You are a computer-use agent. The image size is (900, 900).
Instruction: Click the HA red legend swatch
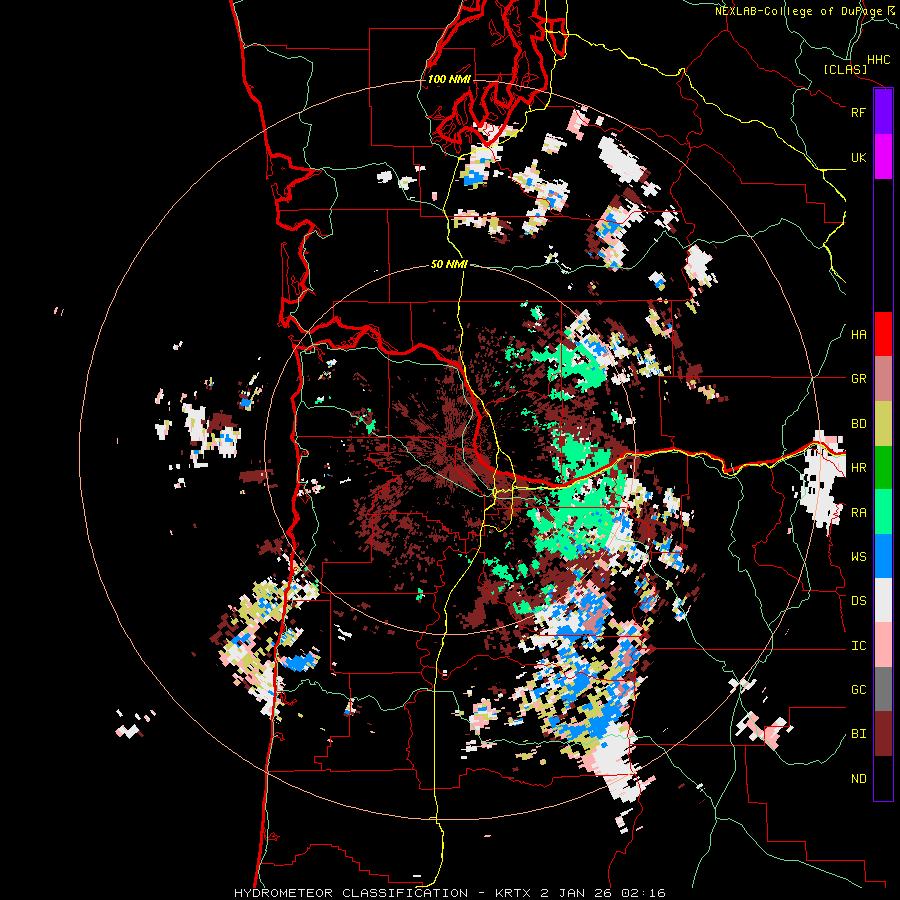(x=883, y=334)
